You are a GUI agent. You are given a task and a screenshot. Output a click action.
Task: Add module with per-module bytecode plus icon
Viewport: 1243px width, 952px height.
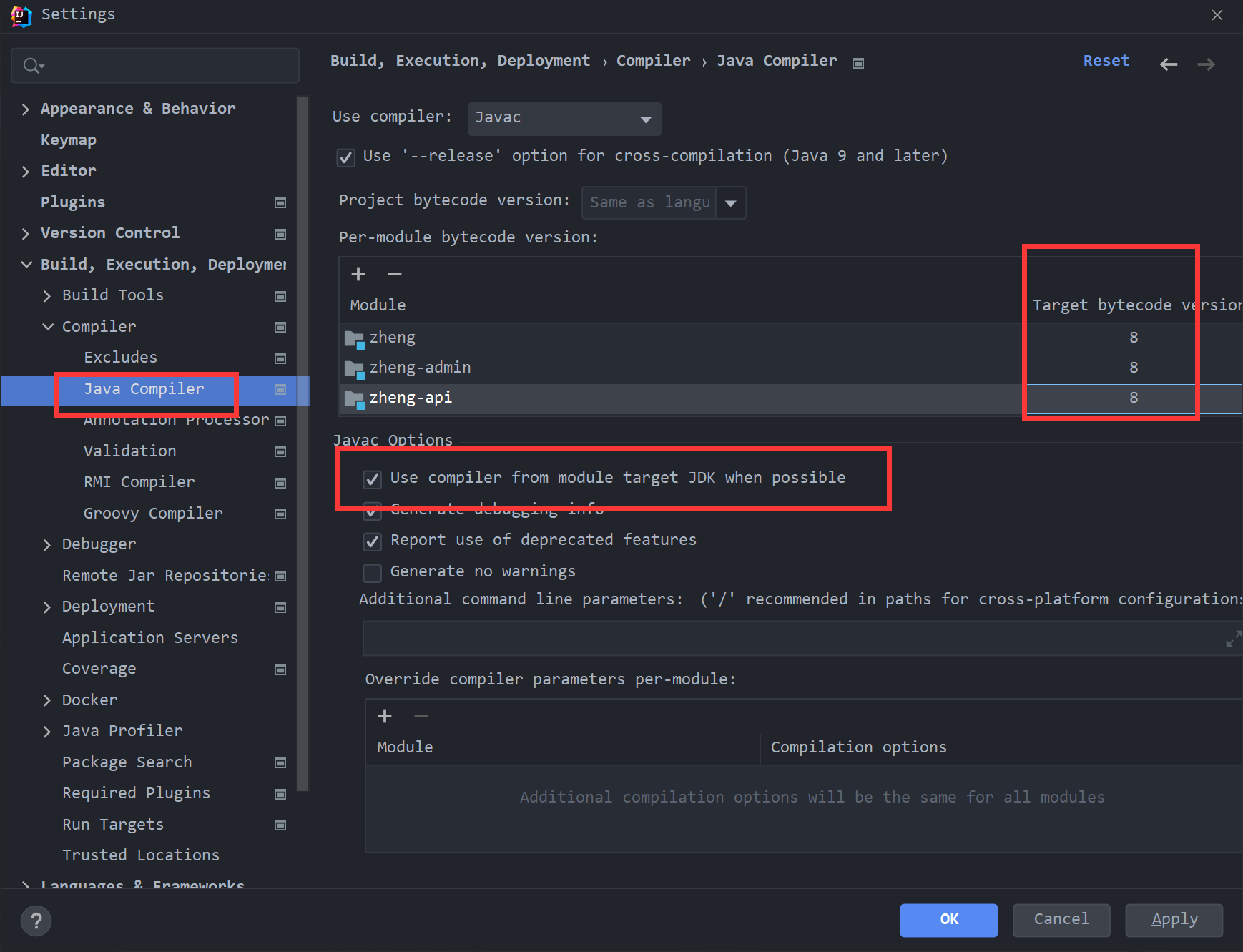pos(358,274)
